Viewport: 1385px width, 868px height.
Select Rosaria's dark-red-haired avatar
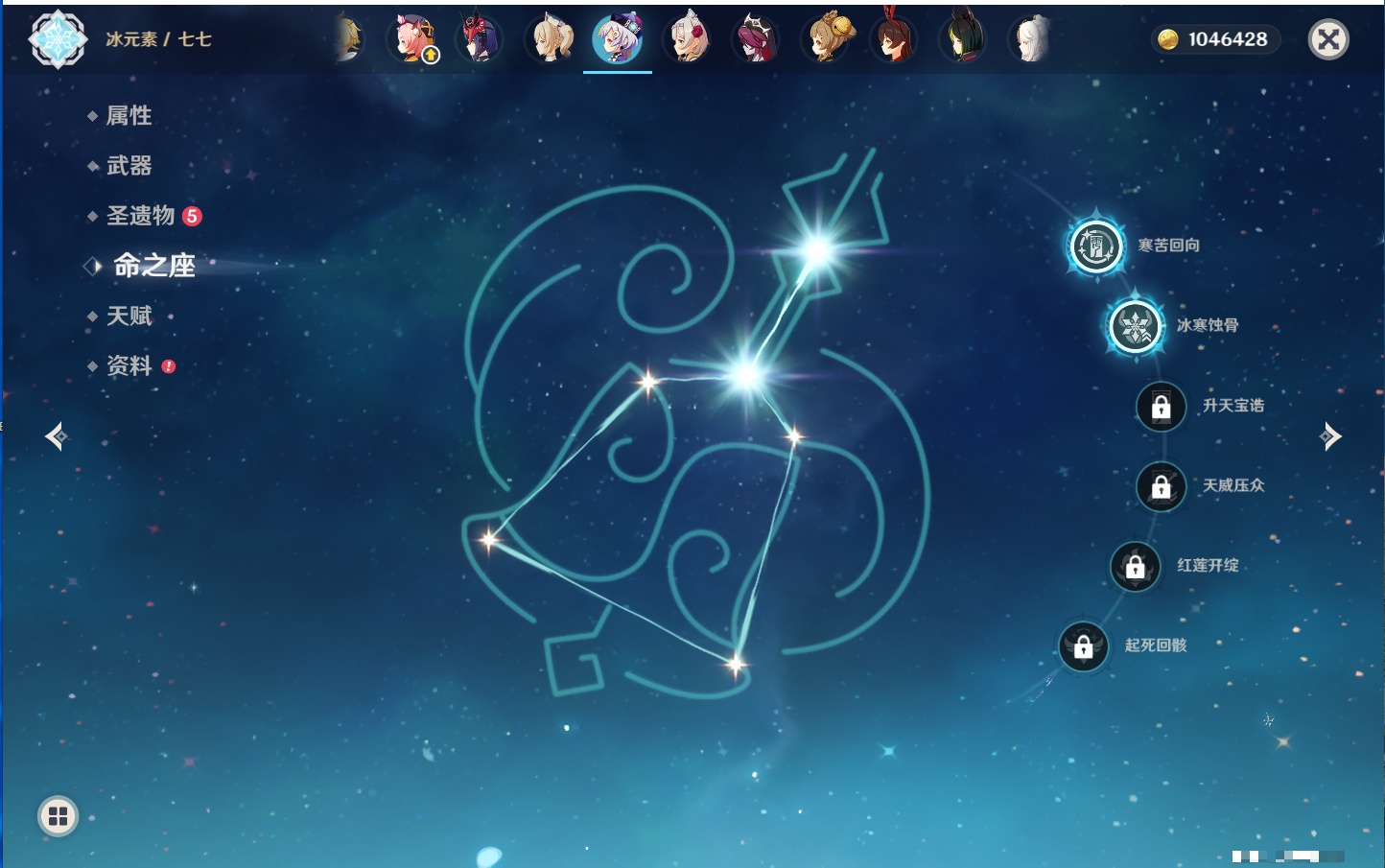756,39
